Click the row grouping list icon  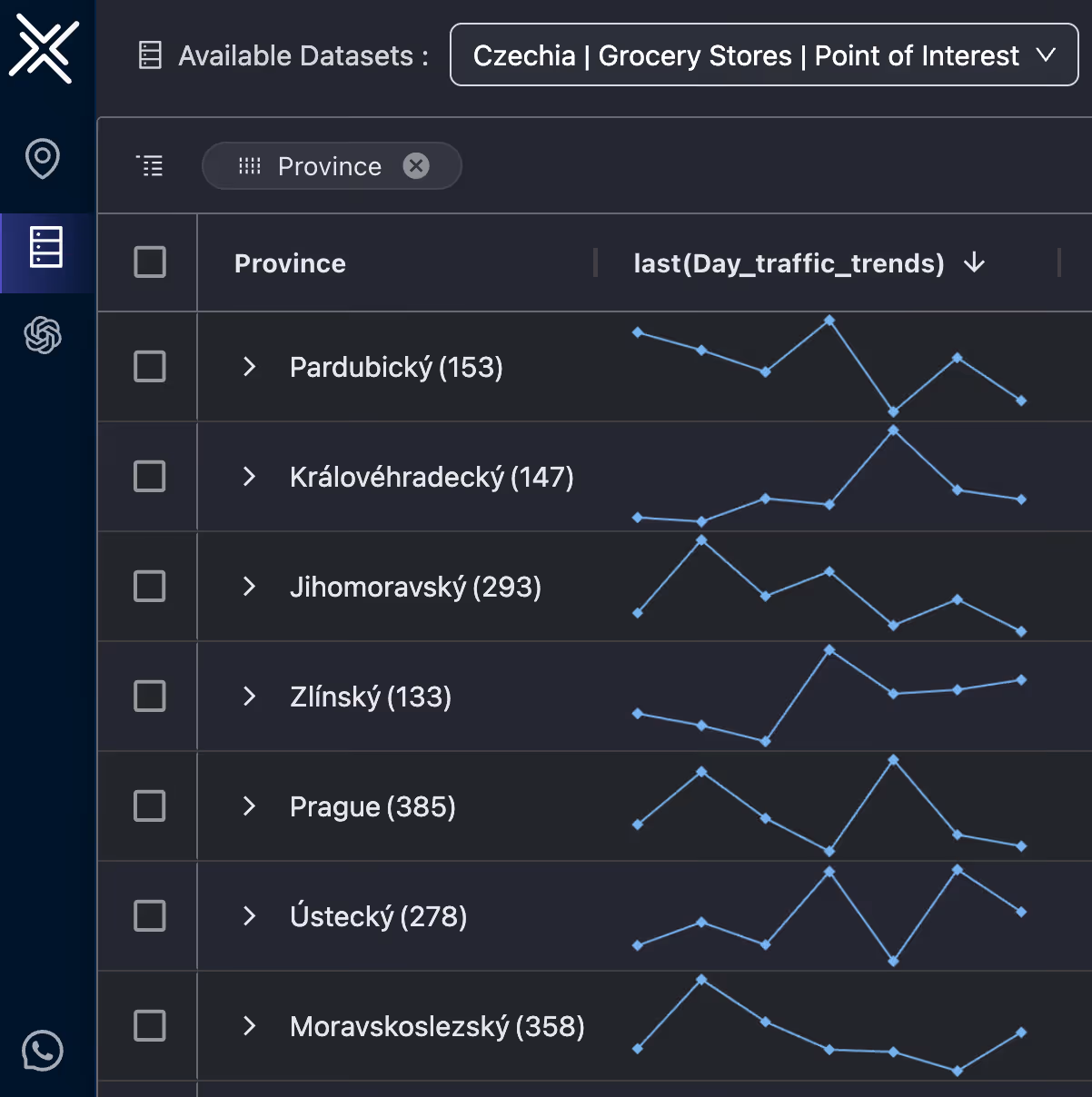click(150, 165)
